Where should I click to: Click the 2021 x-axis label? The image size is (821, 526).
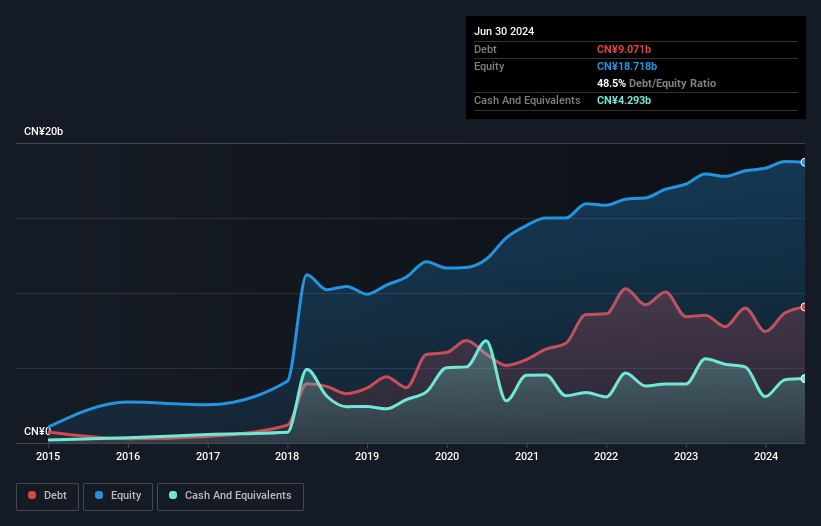click(x=527, y=456)
